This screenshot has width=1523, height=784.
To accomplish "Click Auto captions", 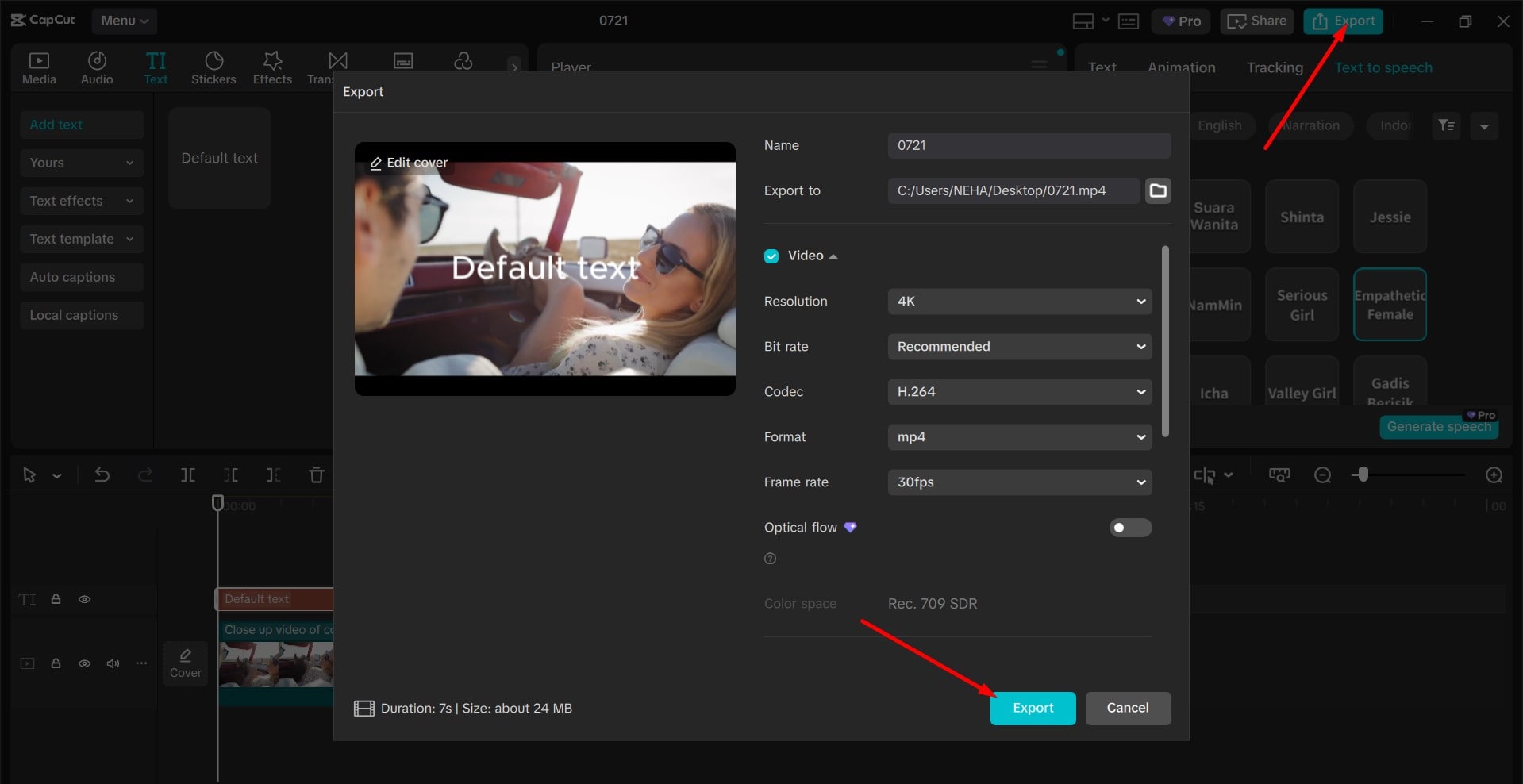I will tap(82, 277).
